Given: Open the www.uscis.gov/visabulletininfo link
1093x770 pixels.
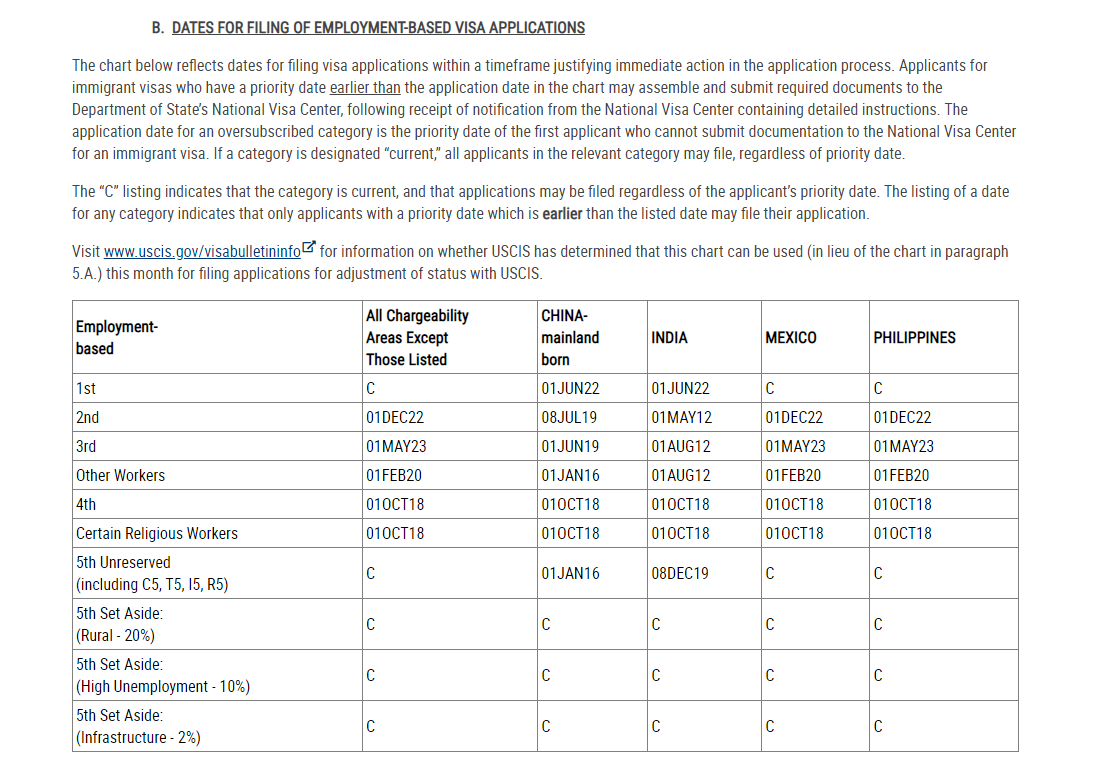Looking at the screenshot, I should pos(202,252).
